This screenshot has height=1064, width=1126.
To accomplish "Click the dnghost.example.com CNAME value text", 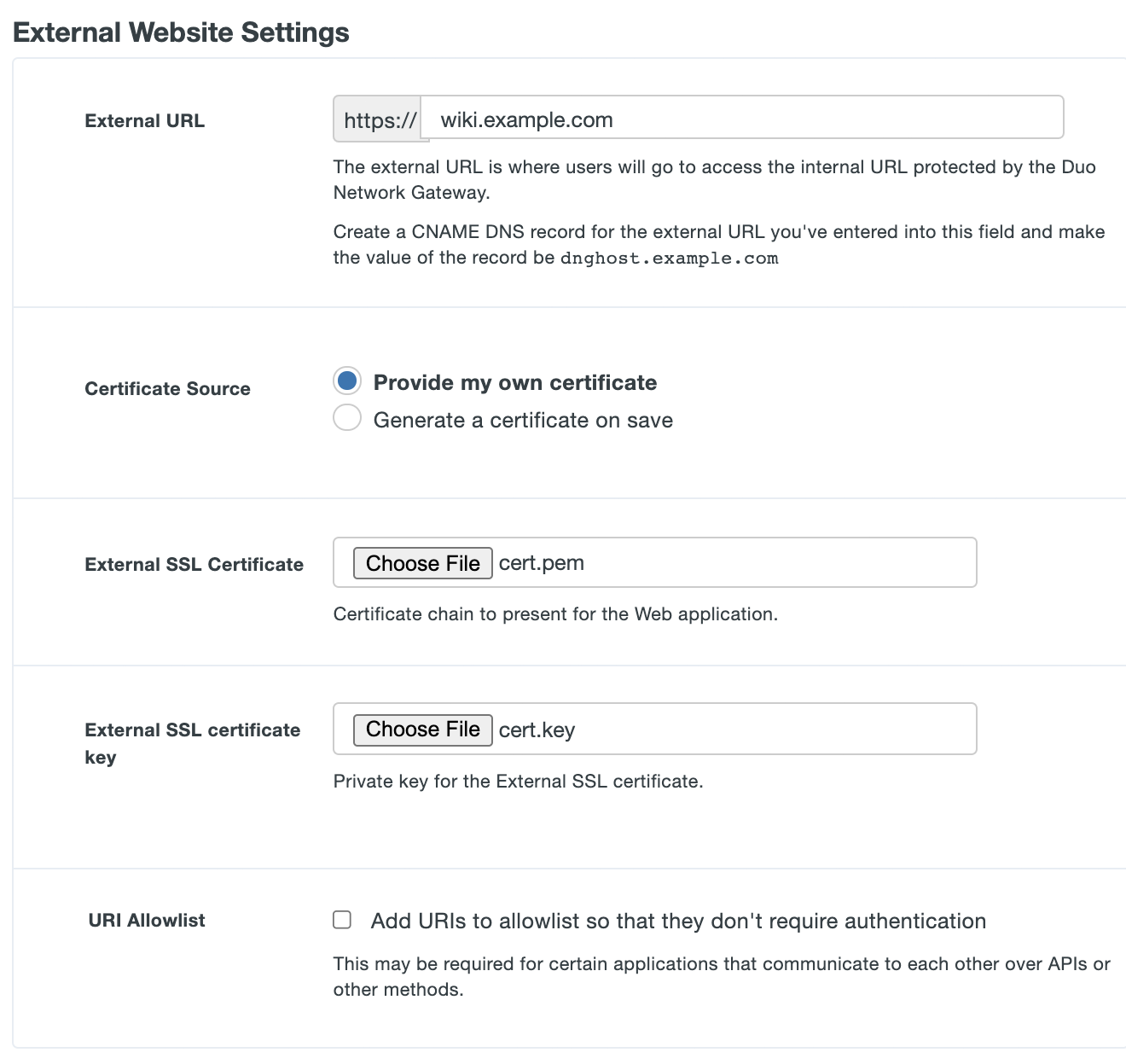I will (670, 258).
